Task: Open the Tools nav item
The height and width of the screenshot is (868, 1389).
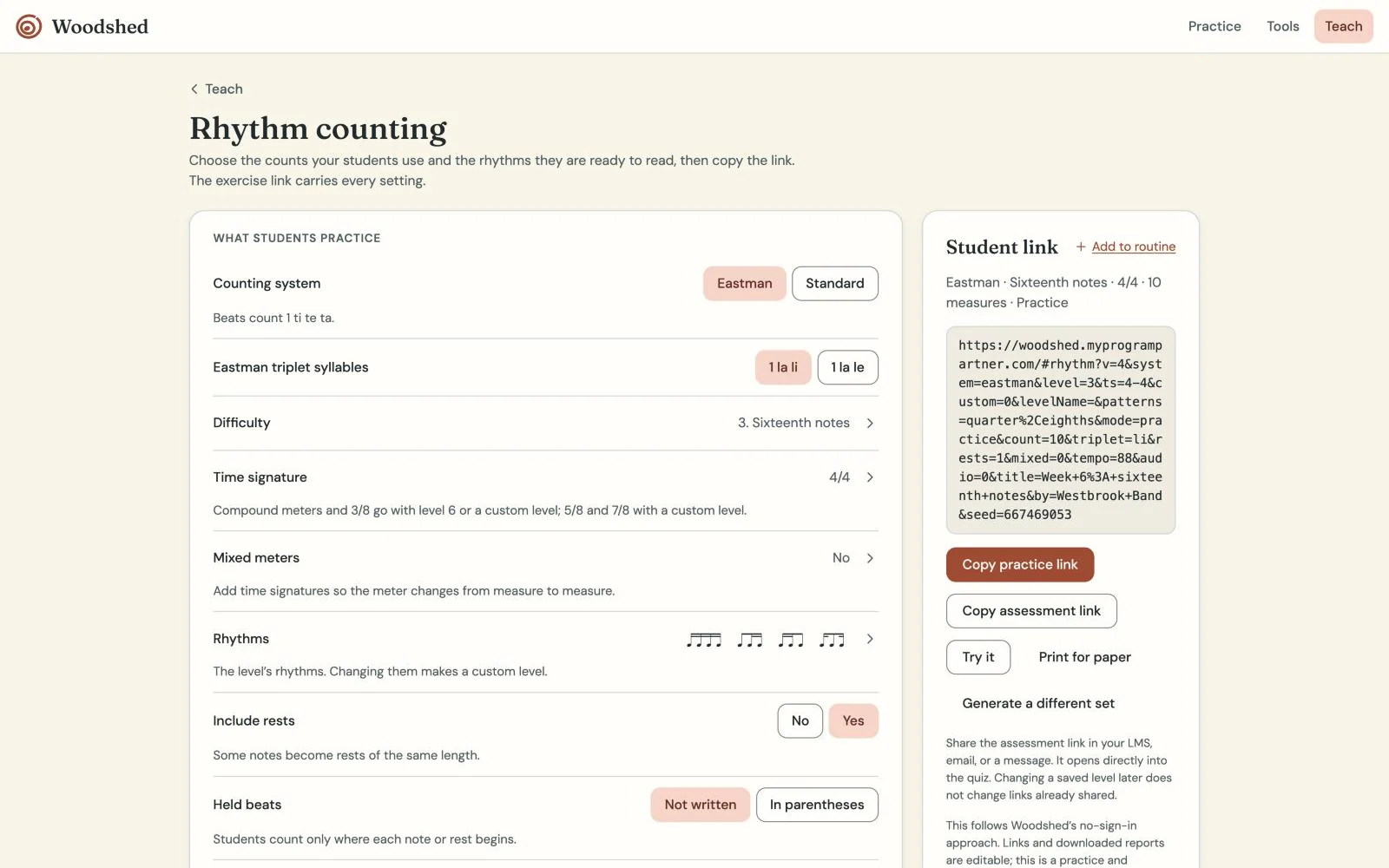Action: (x=1282, y=26)
